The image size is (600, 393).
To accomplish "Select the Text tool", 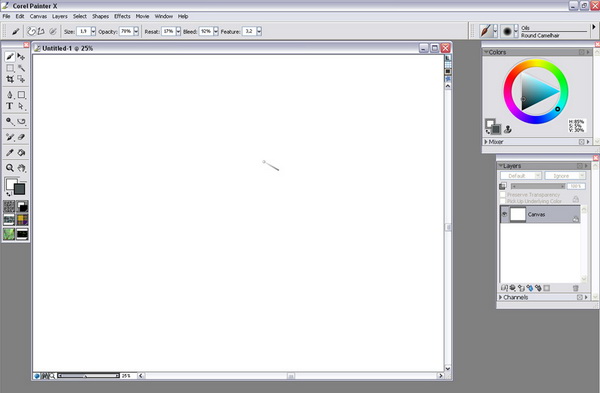I will (10, 106).
